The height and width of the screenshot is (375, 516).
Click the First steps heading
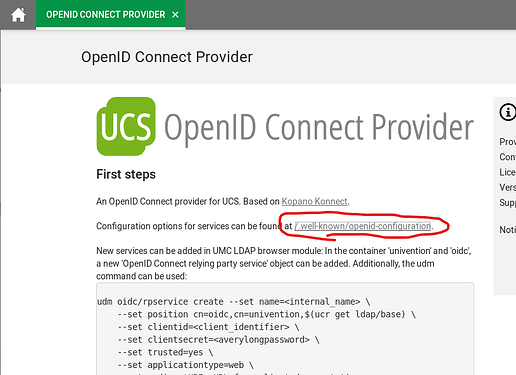coord(126,174)
